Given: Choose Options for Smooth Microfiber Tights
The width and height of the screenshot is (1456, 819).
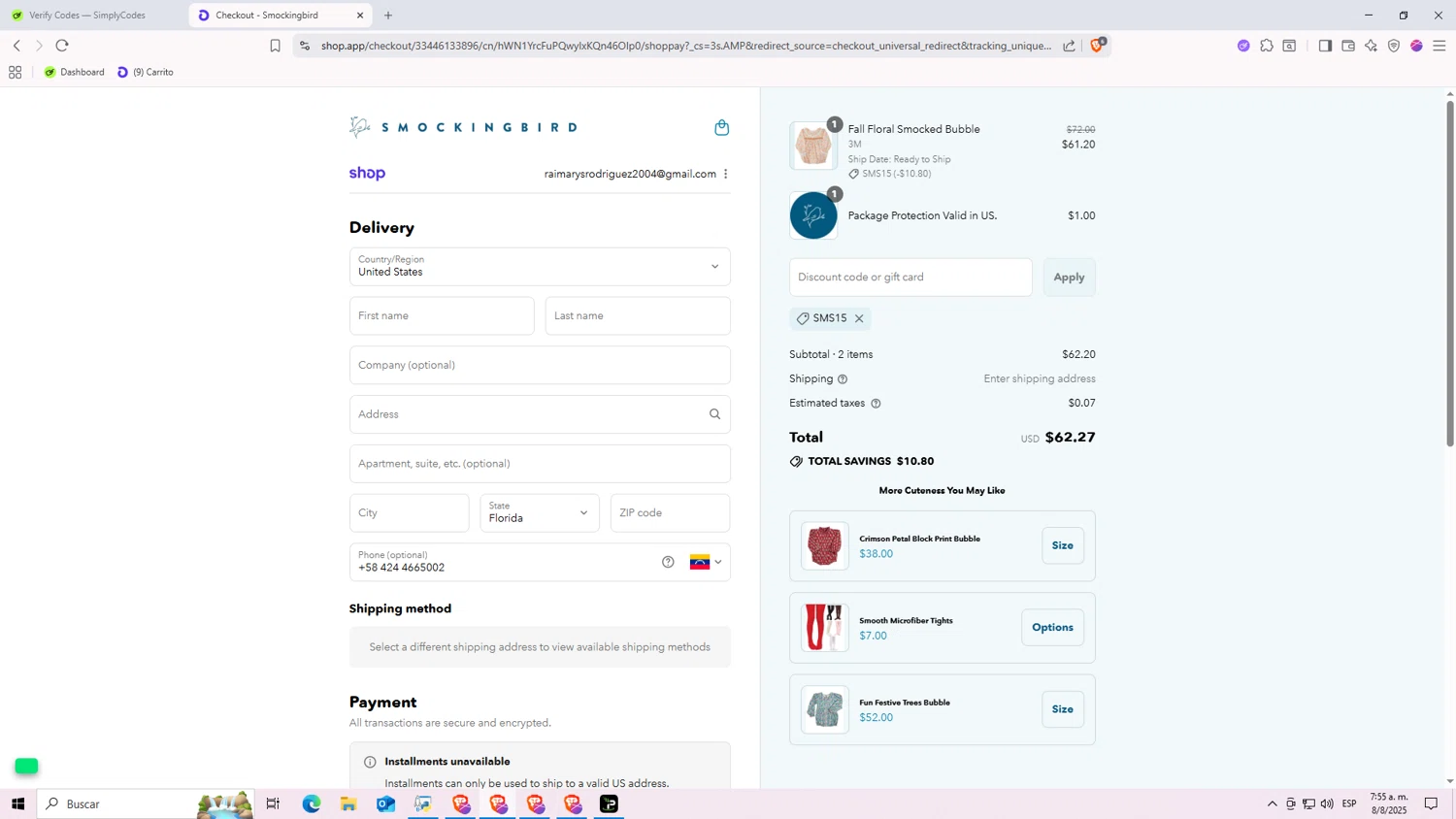Looking at the screenshot, I should (1052, 628).
